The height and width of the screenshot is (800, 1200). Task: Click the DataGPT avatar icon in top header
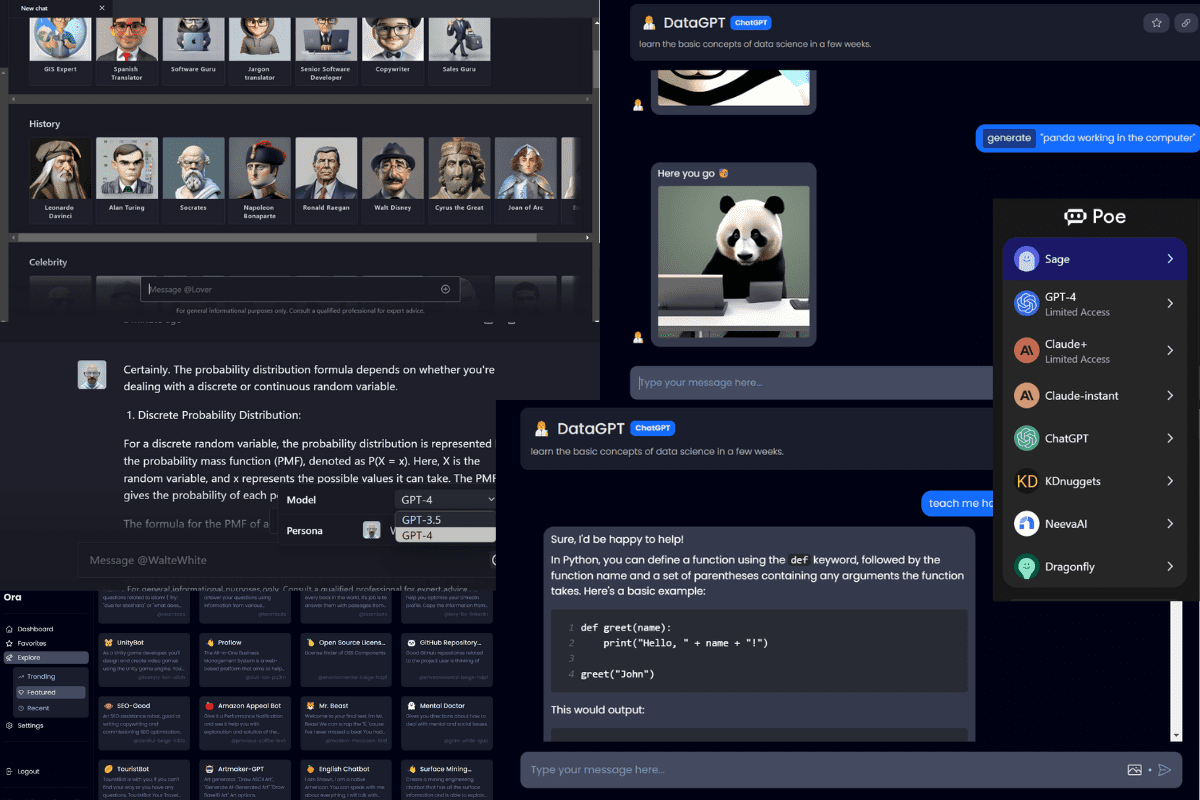coord(649,23)
